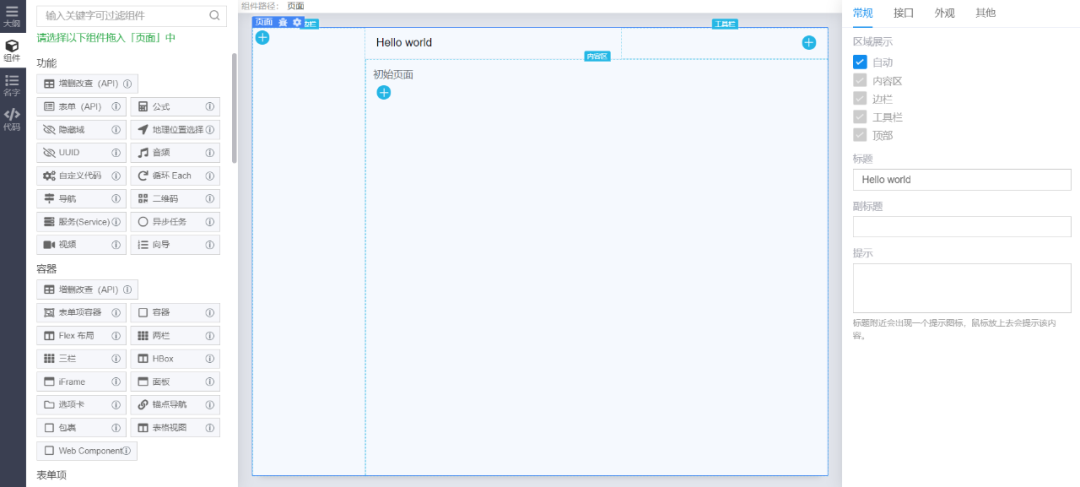1080x487 pixels.
Task: Show info for 表单 (API) component
Action: point(116,107)
